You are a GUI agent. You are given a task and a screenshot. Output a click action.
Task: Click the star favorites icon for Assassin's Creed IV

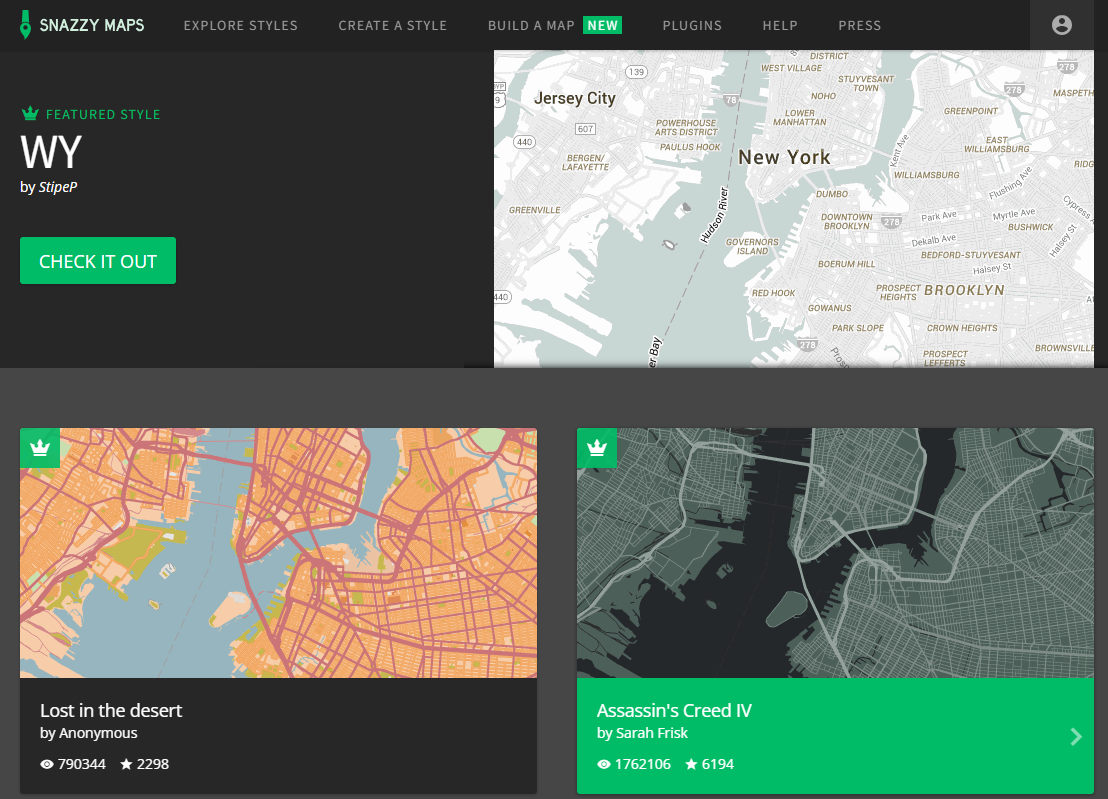(691, 764)
